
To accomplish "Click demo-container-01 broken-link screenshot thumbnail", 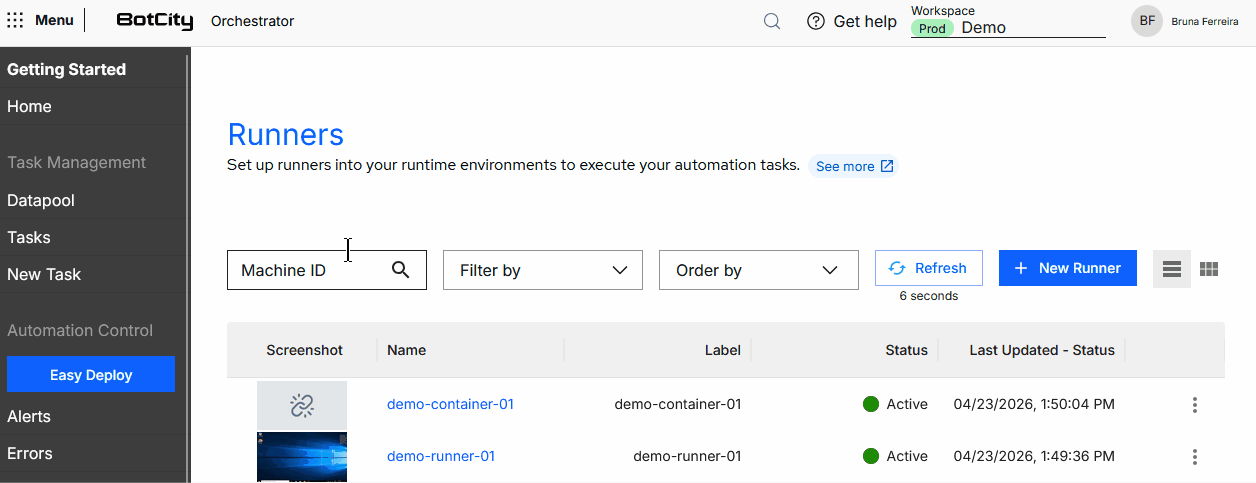I will coord(302,405).
